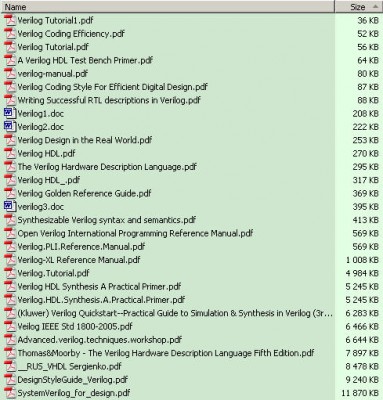
Task: Click the PDF icon for verilog-manual.pdf
Action: click(10, 74)
